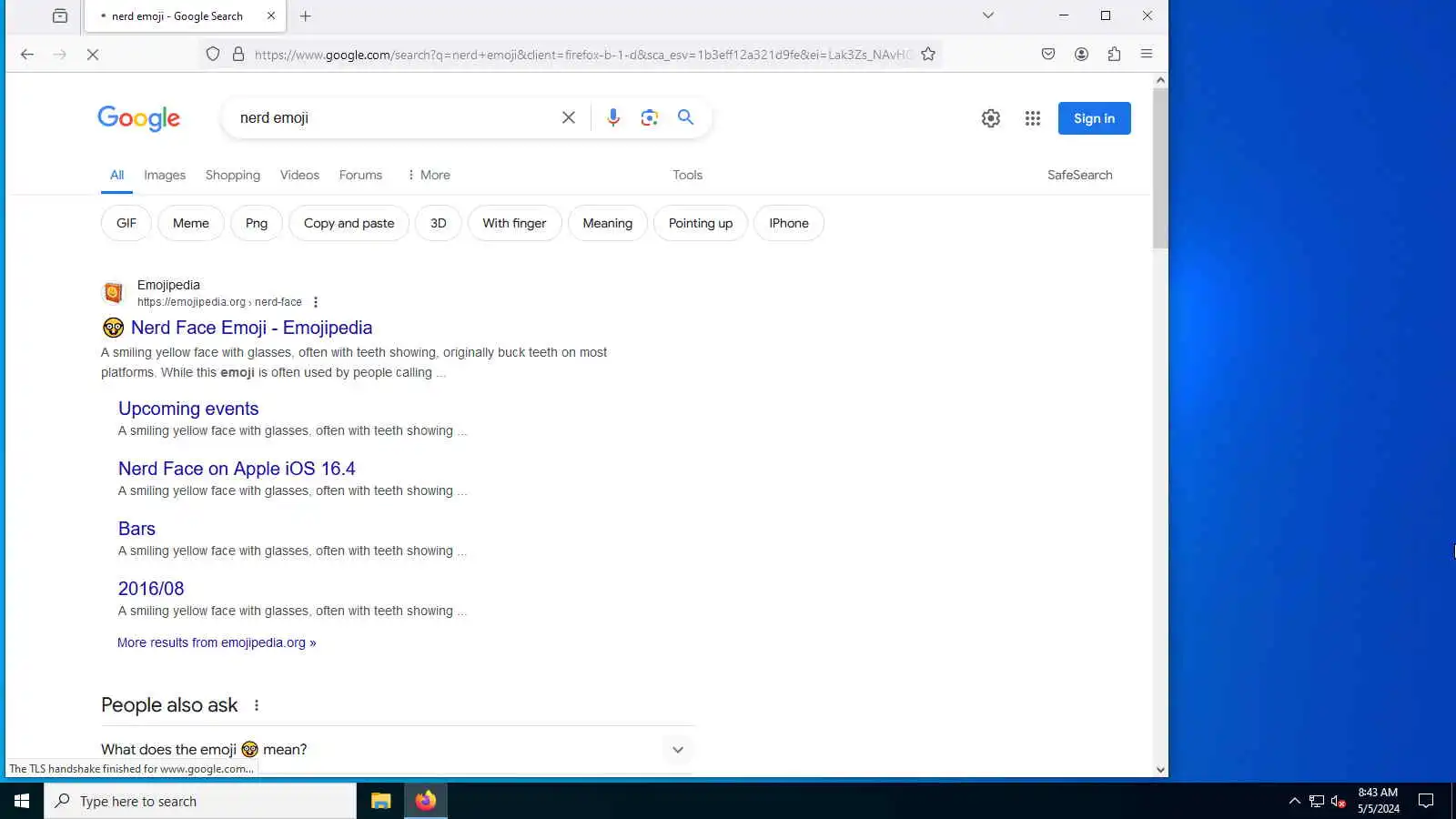Apply the Pointing up chip
1456x819 pixels.
point(701,223)
